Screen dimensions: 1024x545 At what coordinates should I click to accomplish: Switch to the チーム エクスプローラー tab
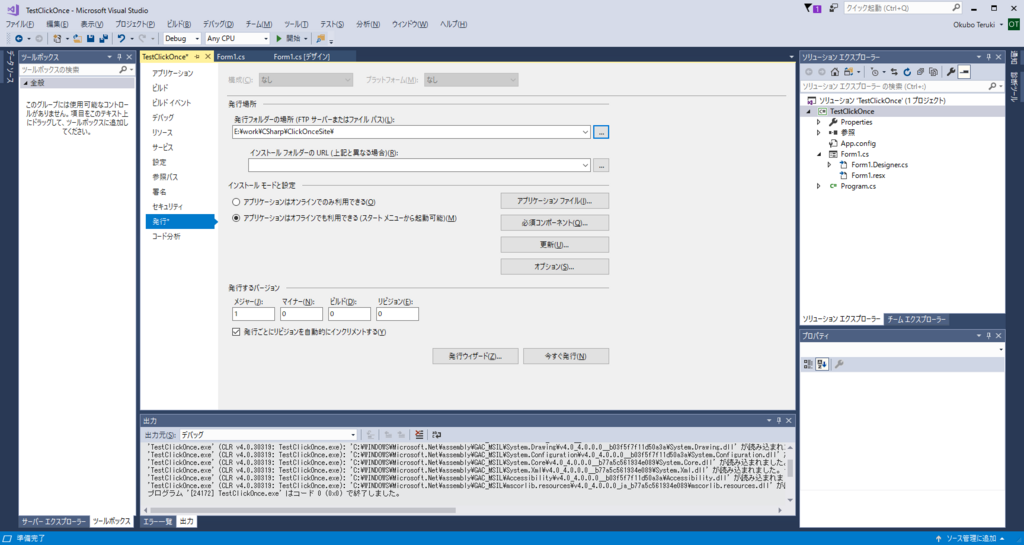(x=916, y=320)
